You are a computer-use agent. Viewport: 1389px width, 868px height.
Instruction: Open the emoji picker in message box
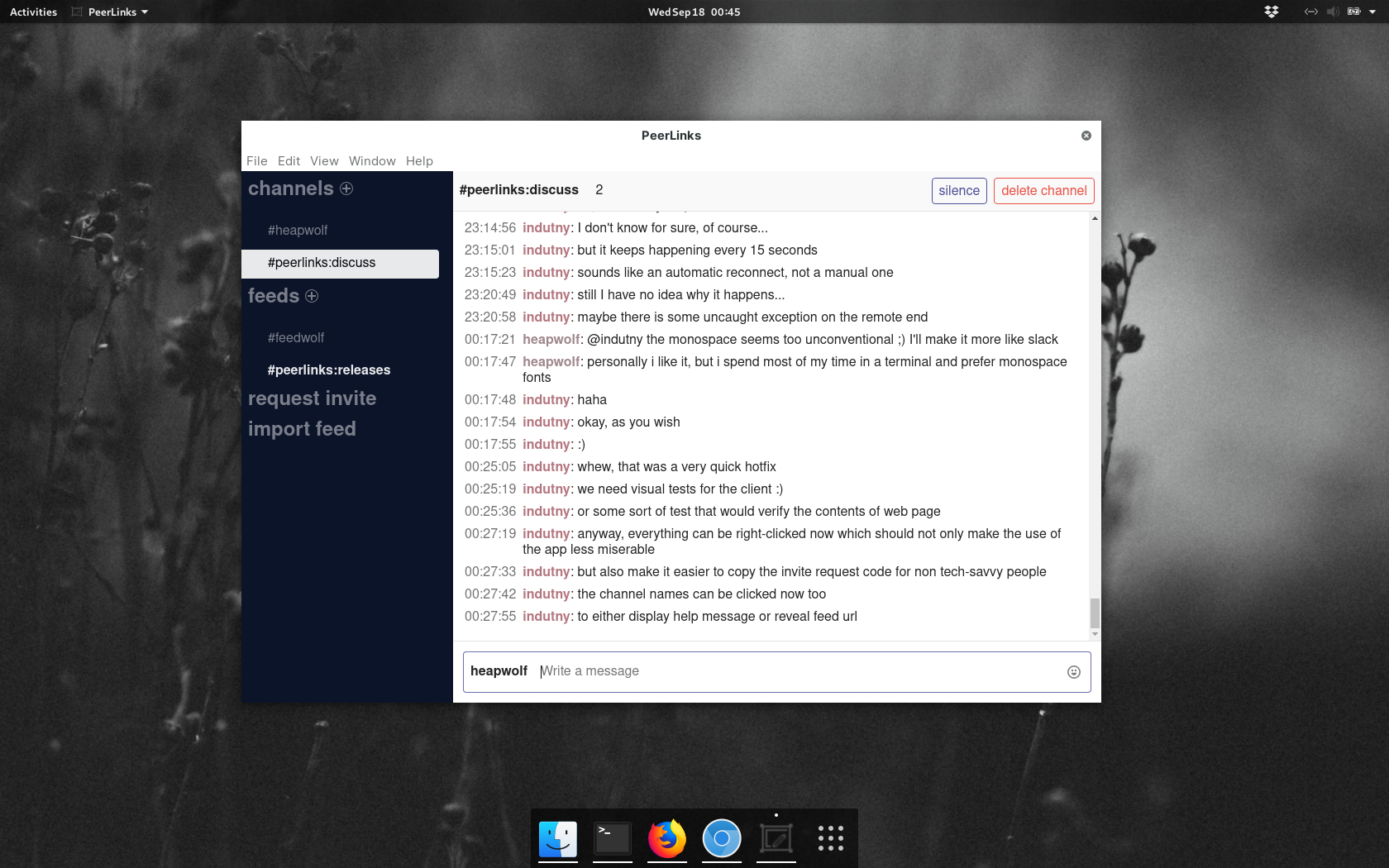pyautogui.click(x=1074, y=672)
